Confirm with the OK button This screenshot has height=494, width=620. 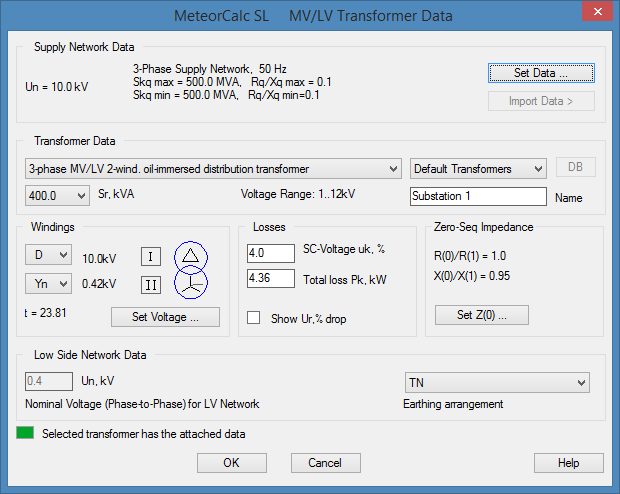coord(232,463)
